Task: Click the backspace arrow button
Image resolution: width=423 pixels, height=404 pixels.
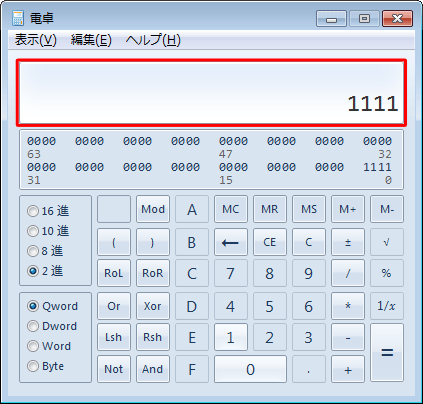Action: pos(231,242)
